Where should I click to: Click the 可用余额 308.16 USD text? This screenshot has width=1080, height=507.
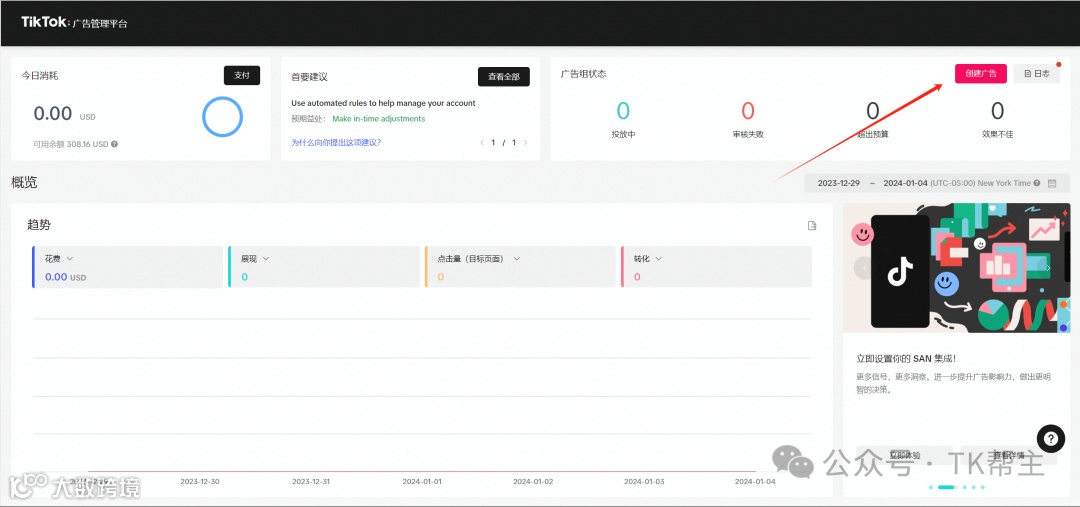coord(71,145)
